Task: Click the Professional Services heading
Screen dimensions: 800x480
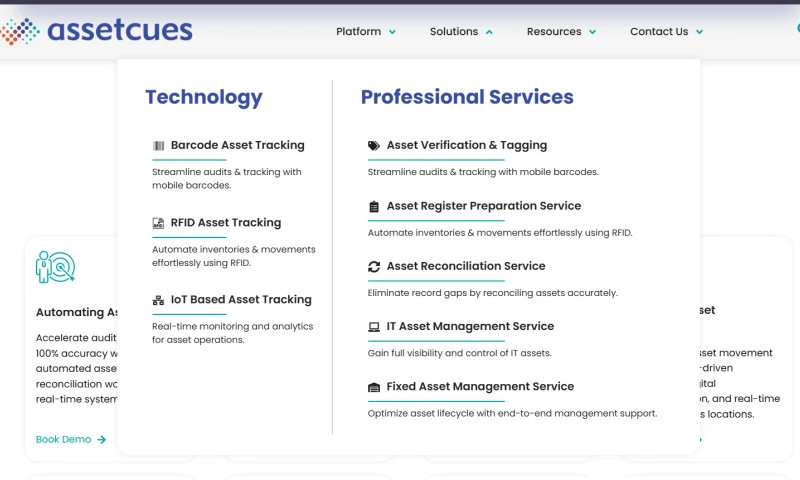Action: coord(467,97)
